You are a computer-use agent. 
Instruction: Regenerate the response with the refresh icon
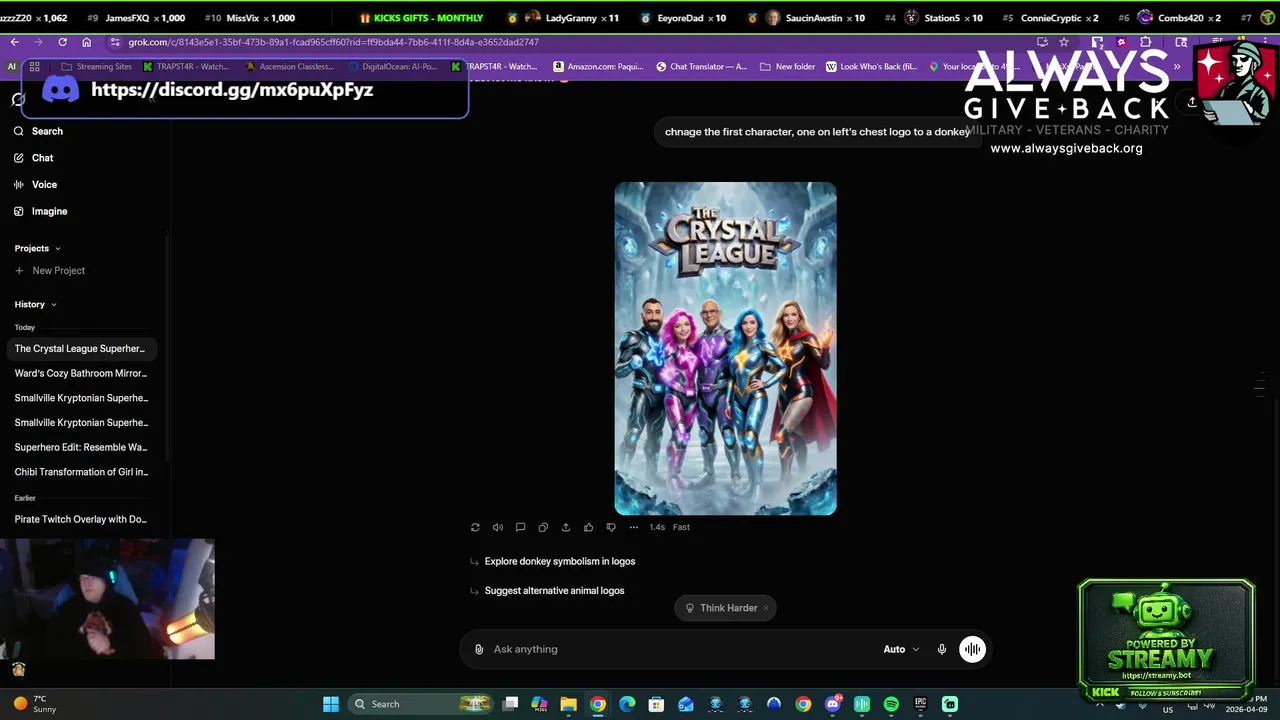475,527
